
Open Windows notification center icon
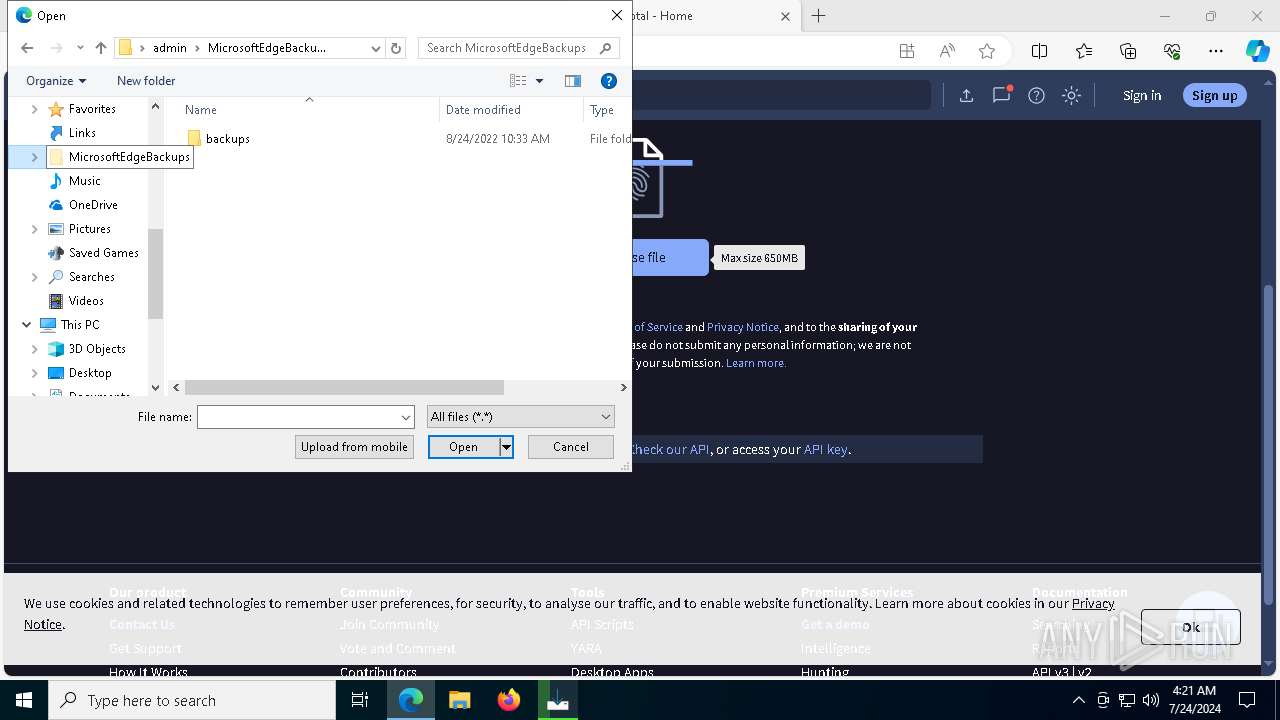(x=1247, y=700)
